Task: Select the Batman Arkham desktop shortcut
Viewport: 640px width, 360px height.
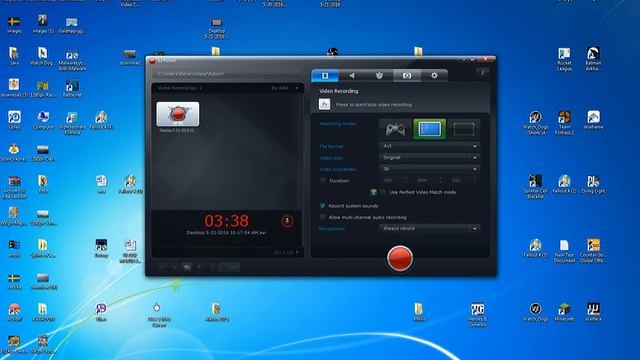Action: click(593, 59)
